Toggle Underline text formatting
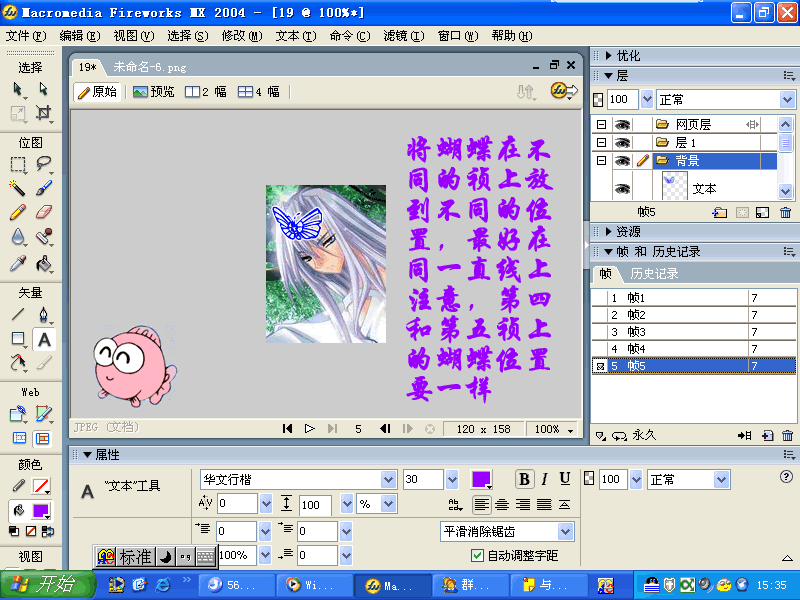This screenshot has width=800, height=600. pos(564,479)
